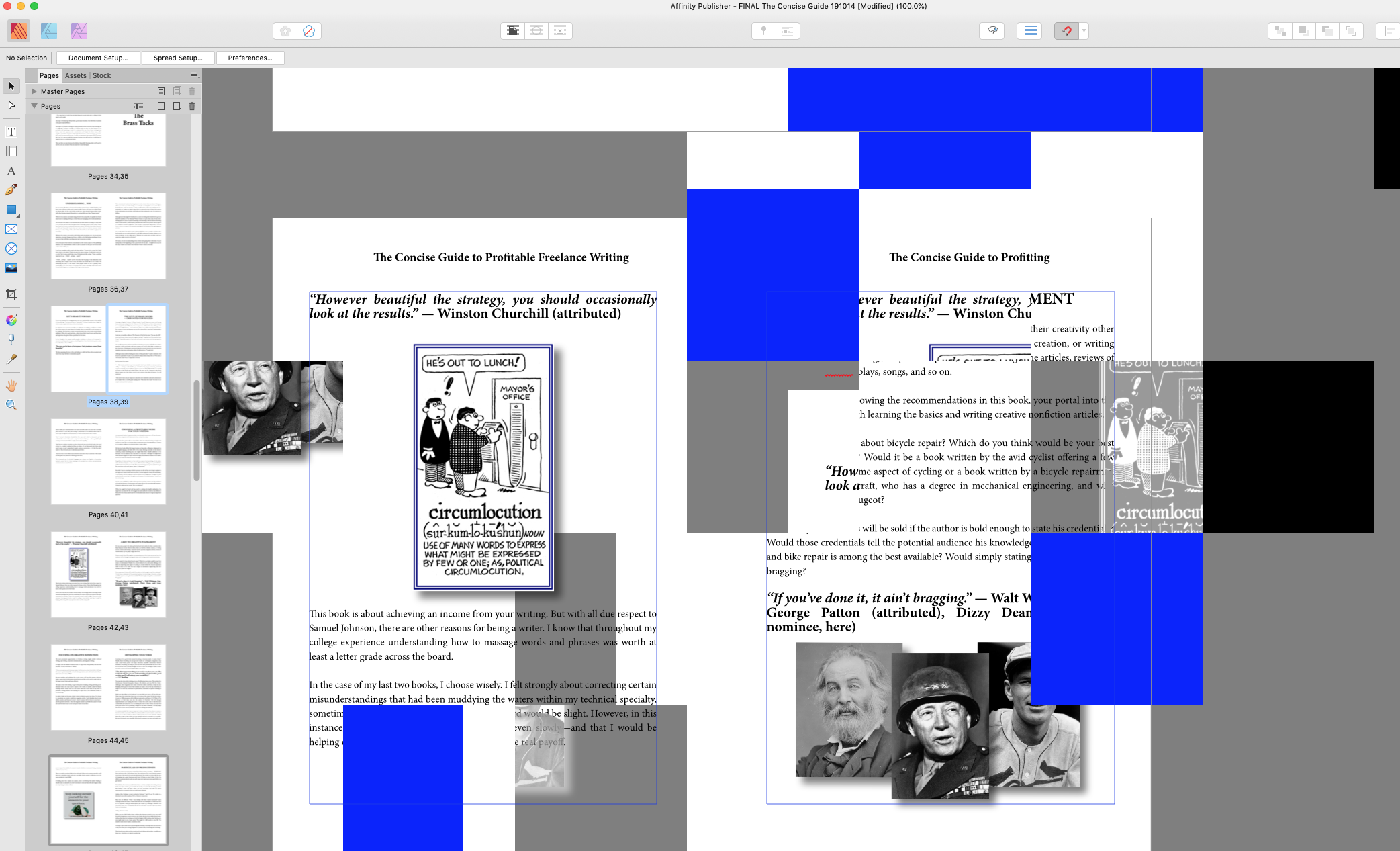Select the blue Rectangle shape tool
Screen dimensions: 1400x851
pyautogui.click(x=11, y=210)
